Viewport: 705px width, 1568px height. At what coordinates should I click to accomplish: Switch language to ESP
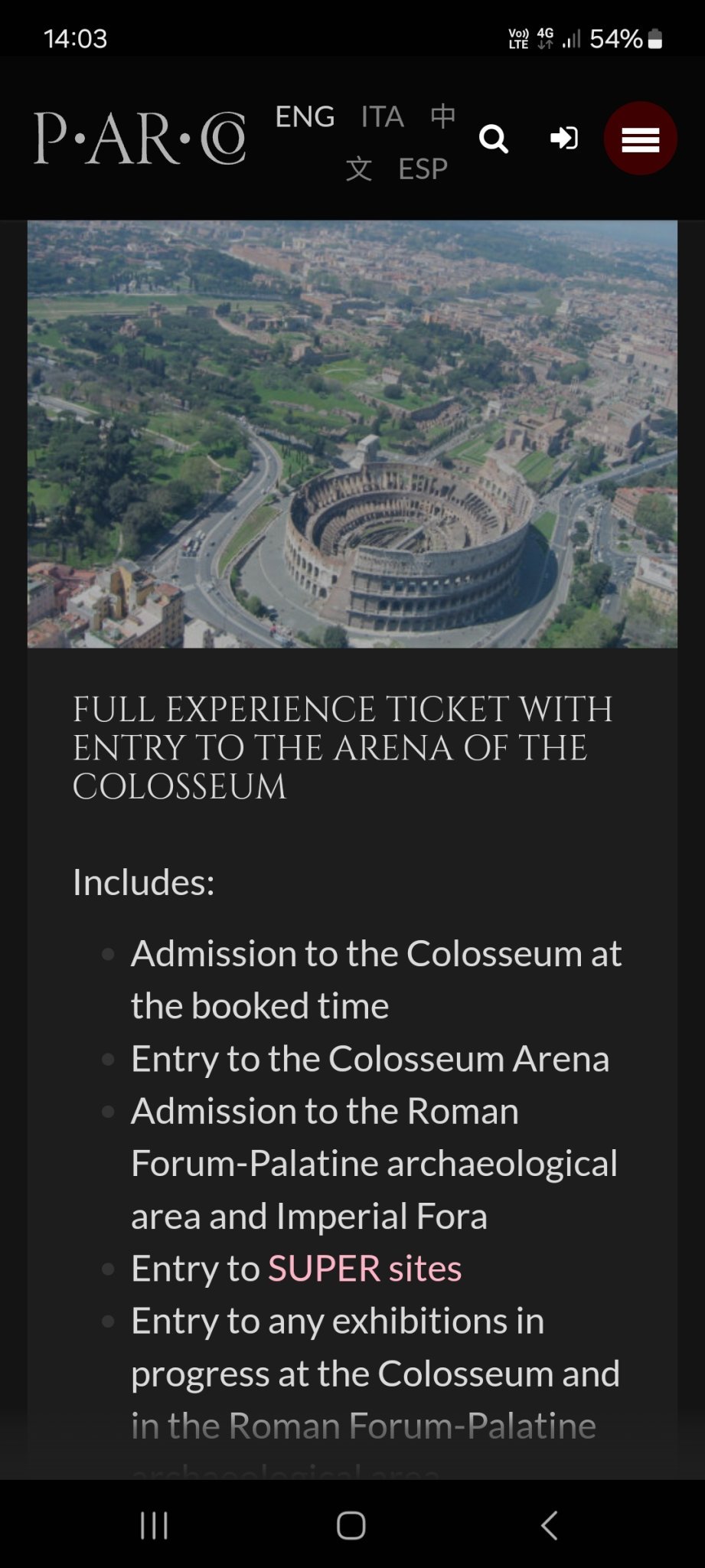pos(423,168)
